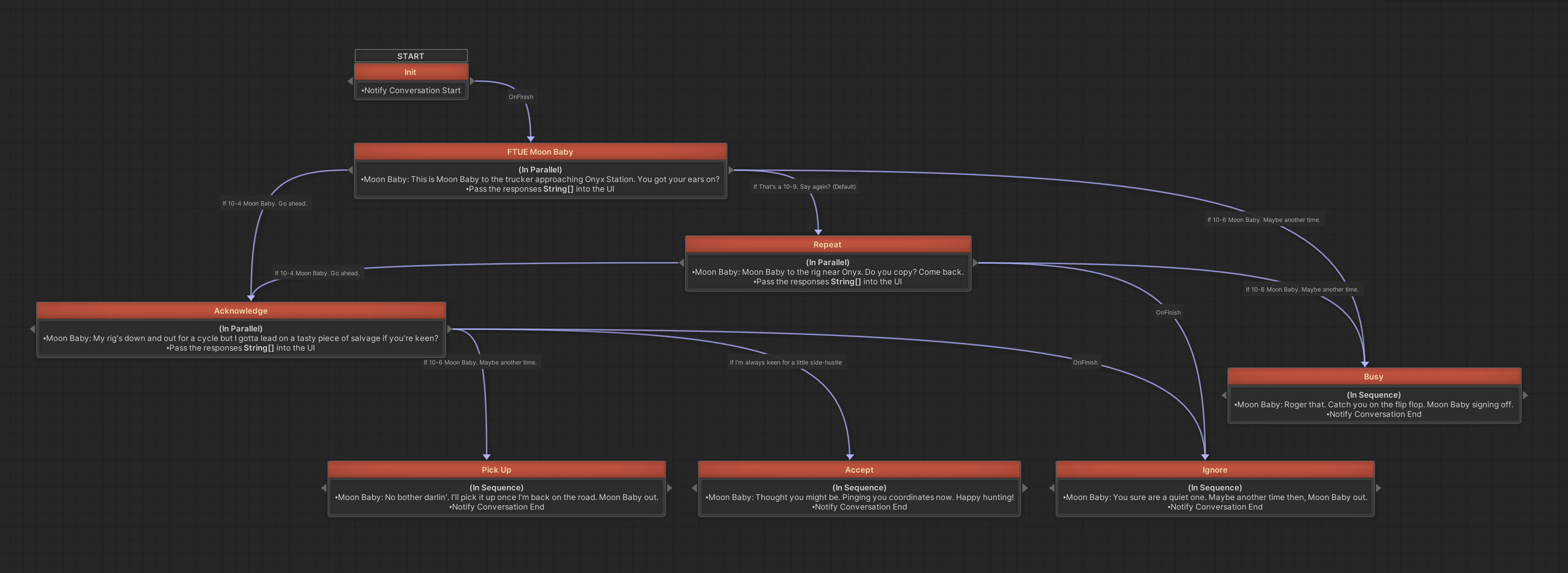Viewport: 1568px width, 573px height.
Task: Select the Init node header
Action: (411, 72)
